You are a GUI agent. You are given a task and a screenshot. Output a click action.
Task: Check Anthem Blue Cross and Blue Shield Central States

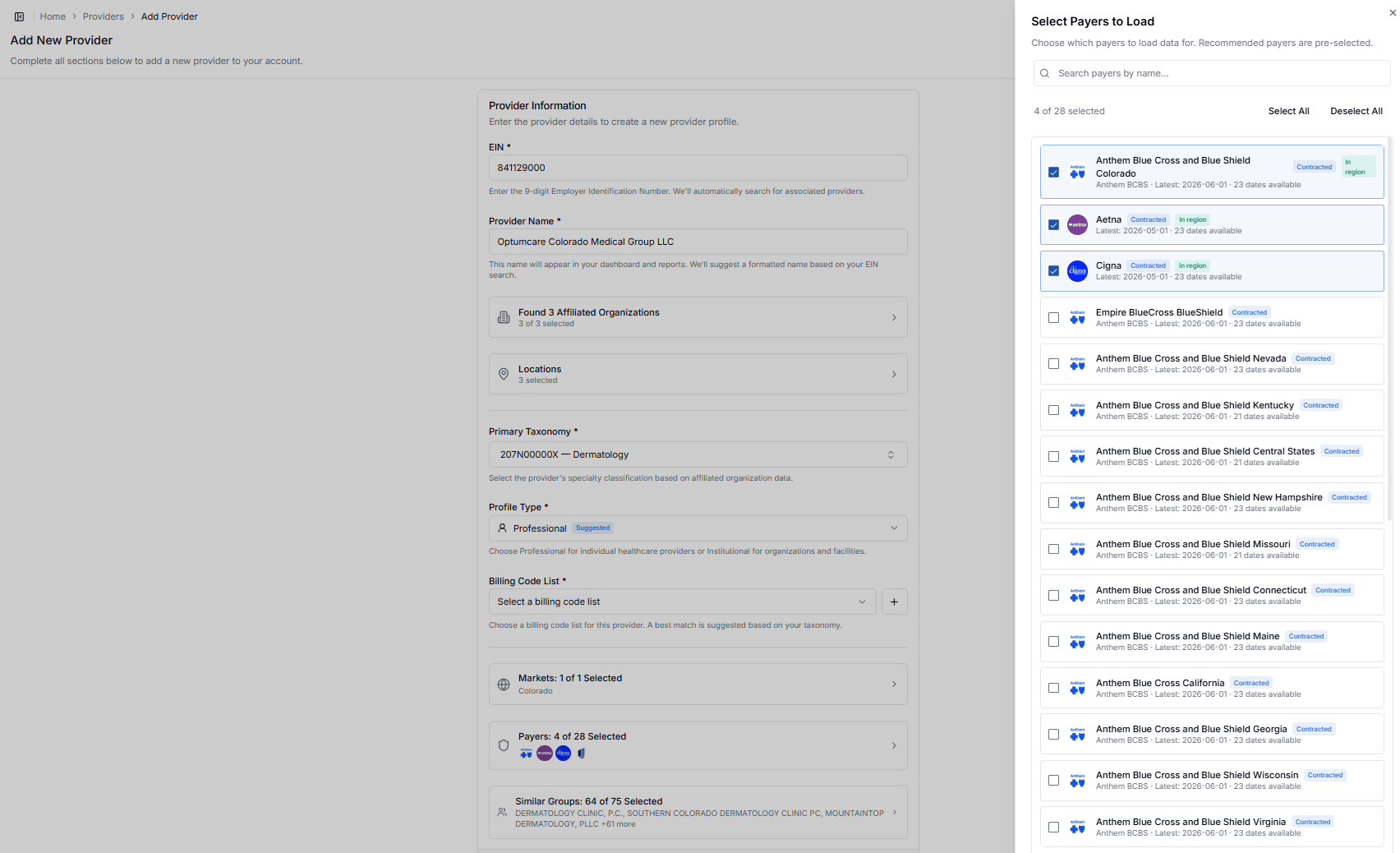tap(1053, 456)
